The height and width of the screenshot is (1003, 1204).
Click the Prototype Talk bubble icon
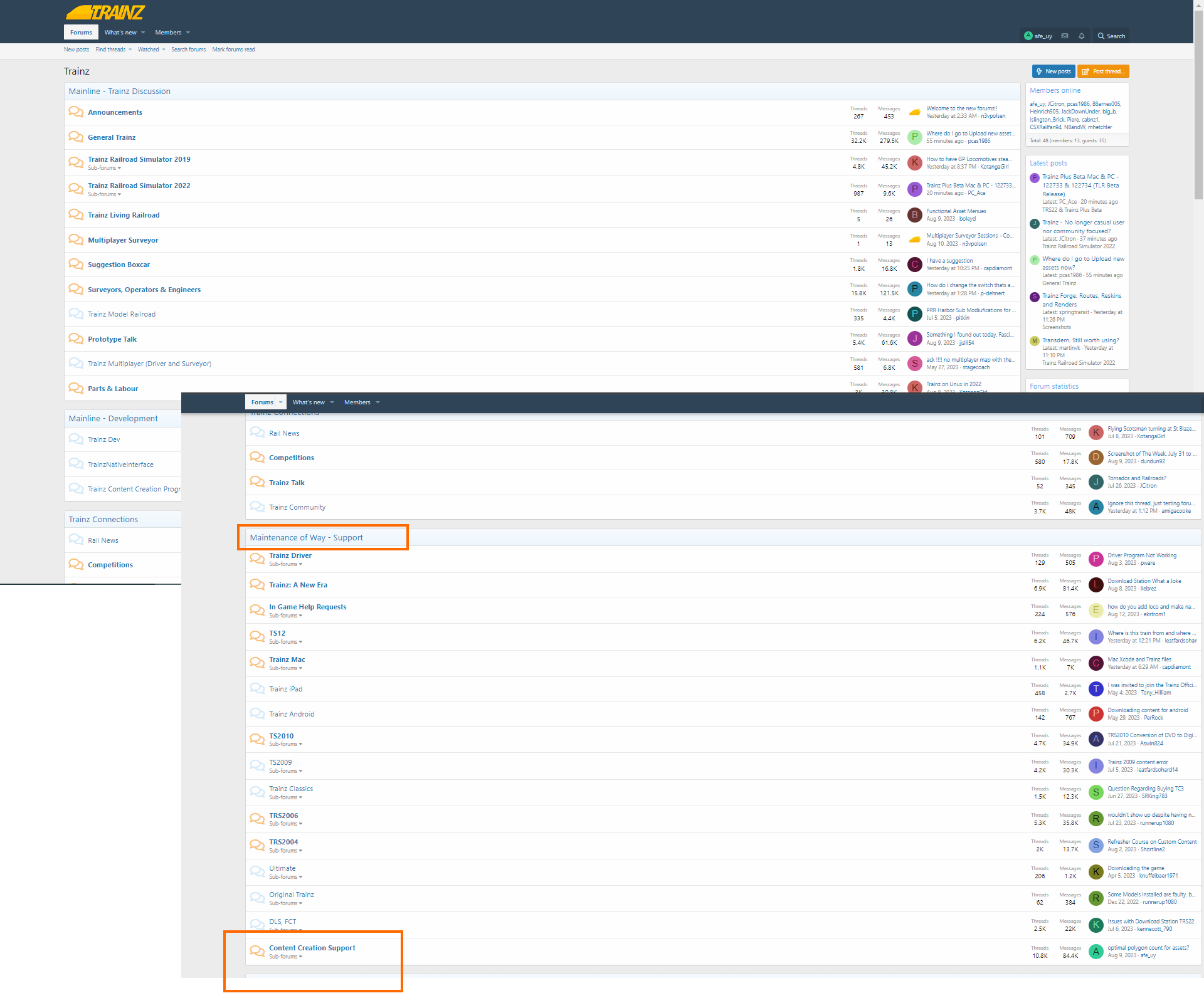76,339
